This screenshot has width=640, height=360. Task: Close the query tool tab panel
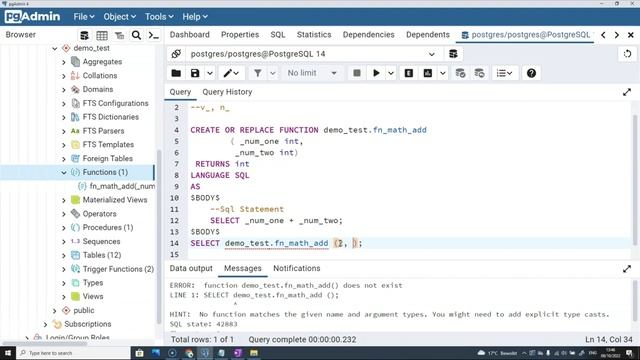631,35
